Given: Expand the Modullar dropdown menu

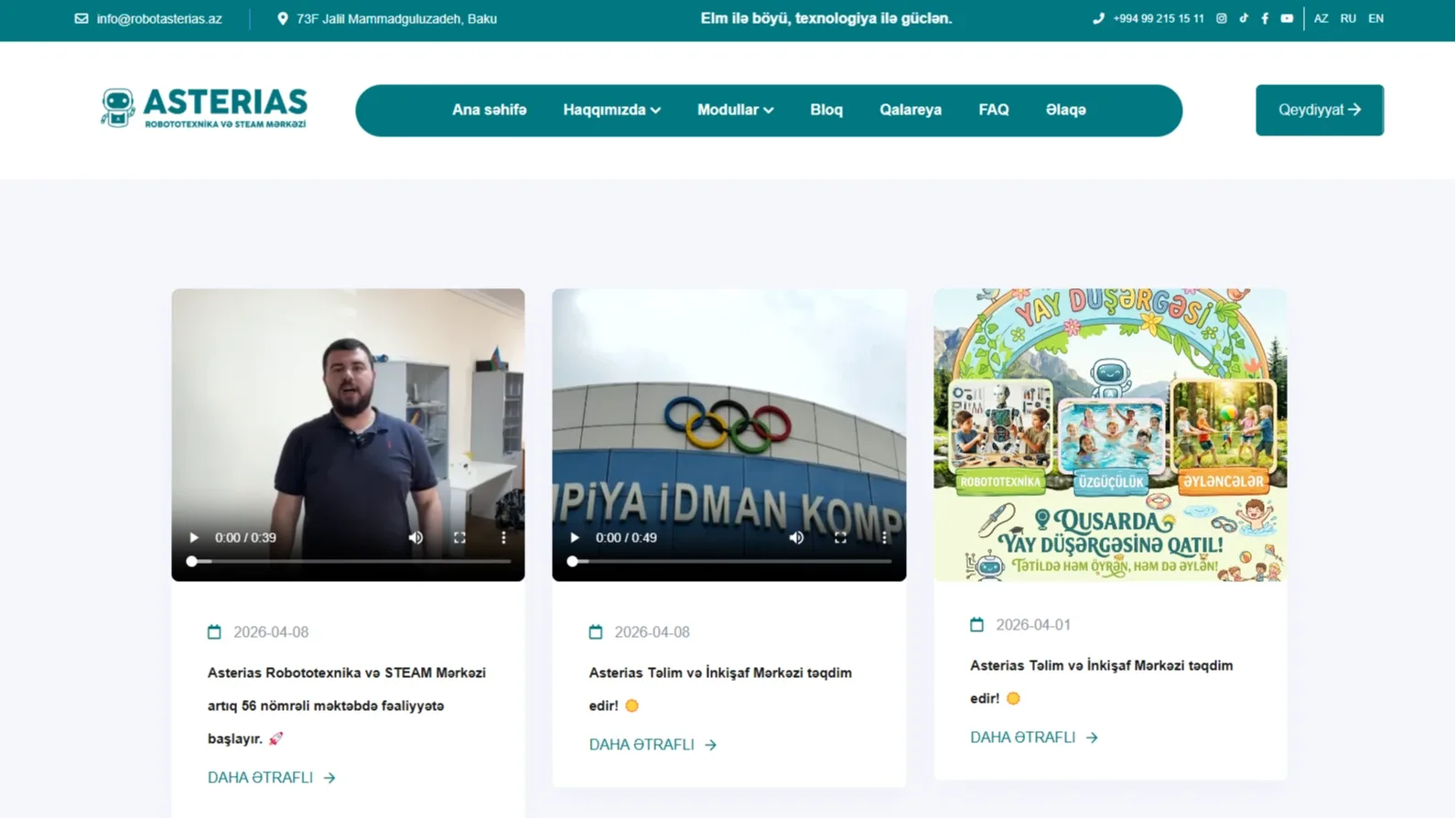Looking at the screenshot, I should tap(735, 110).
